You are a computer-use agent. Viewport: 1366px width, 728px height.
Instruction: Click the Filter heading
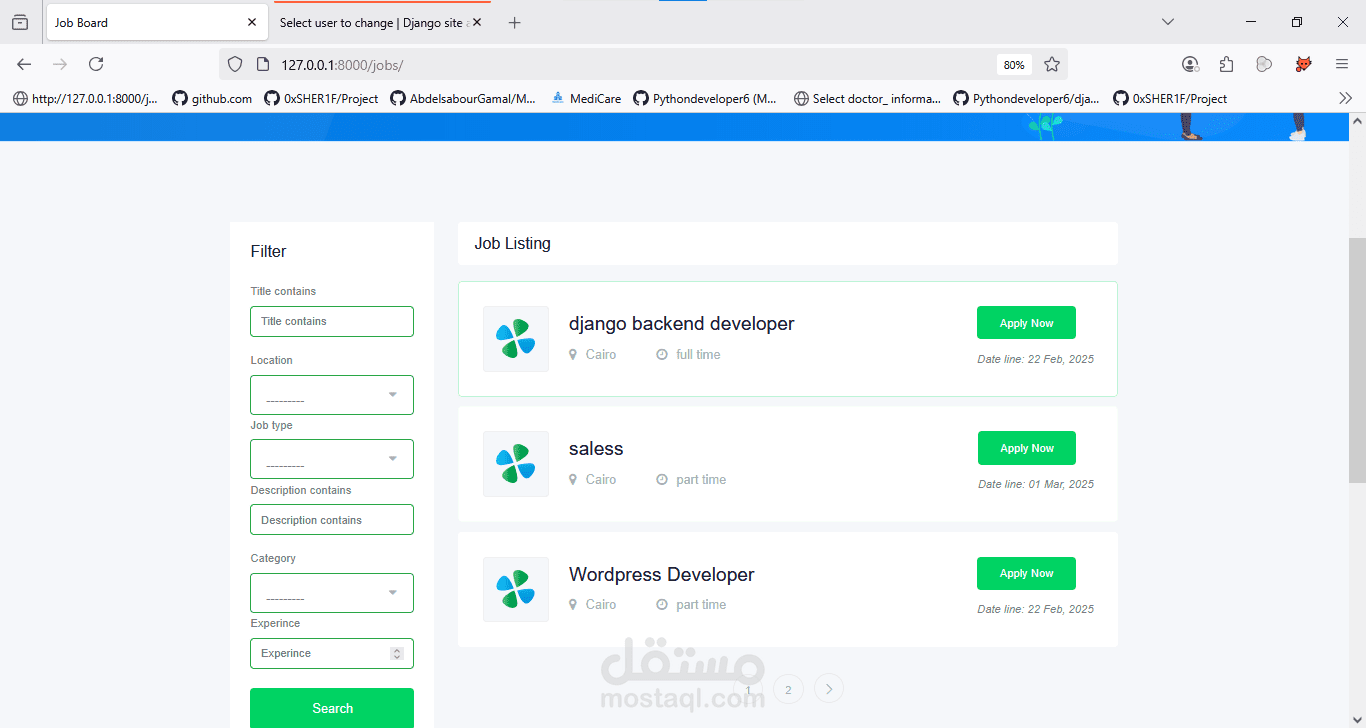[269, 252]
